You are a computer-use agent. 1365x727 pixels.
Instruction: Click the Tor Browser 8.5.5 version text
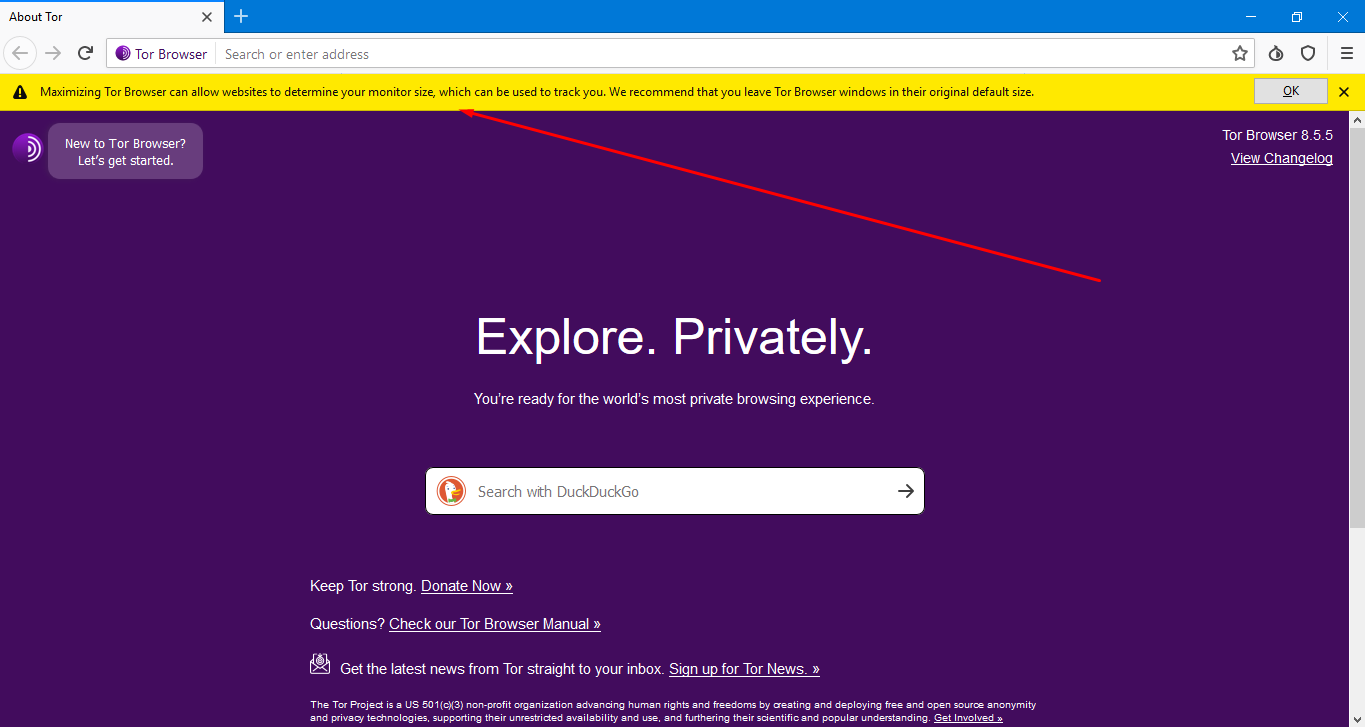point(1277,135)
